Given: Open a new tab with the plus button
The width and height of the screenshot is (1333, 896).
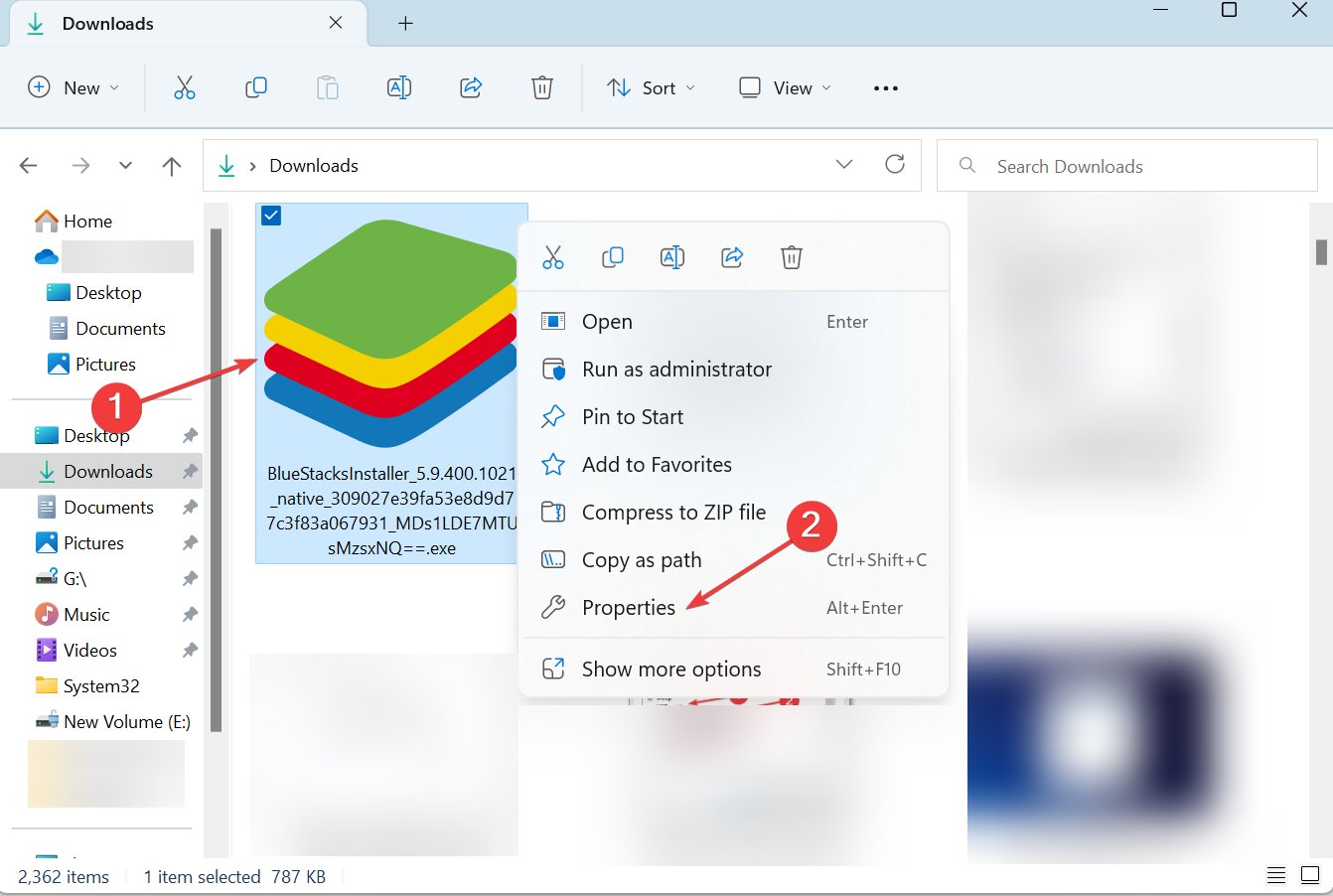Looking at the screenshot, I should (x=405, y=23).
